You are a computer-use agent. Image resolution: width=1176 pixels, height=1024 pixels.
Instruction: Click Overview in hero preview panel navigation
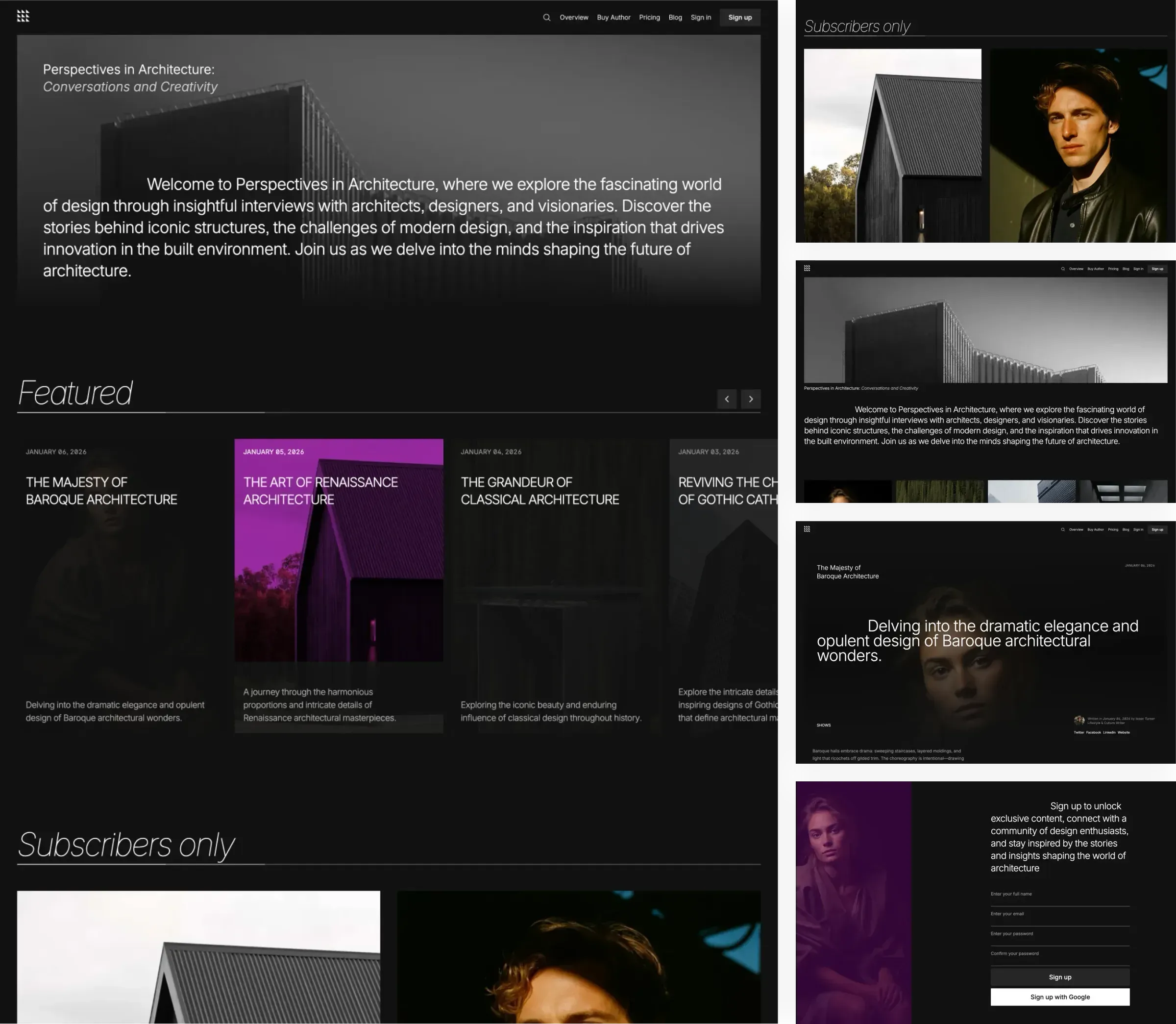tap(1076, 269)
